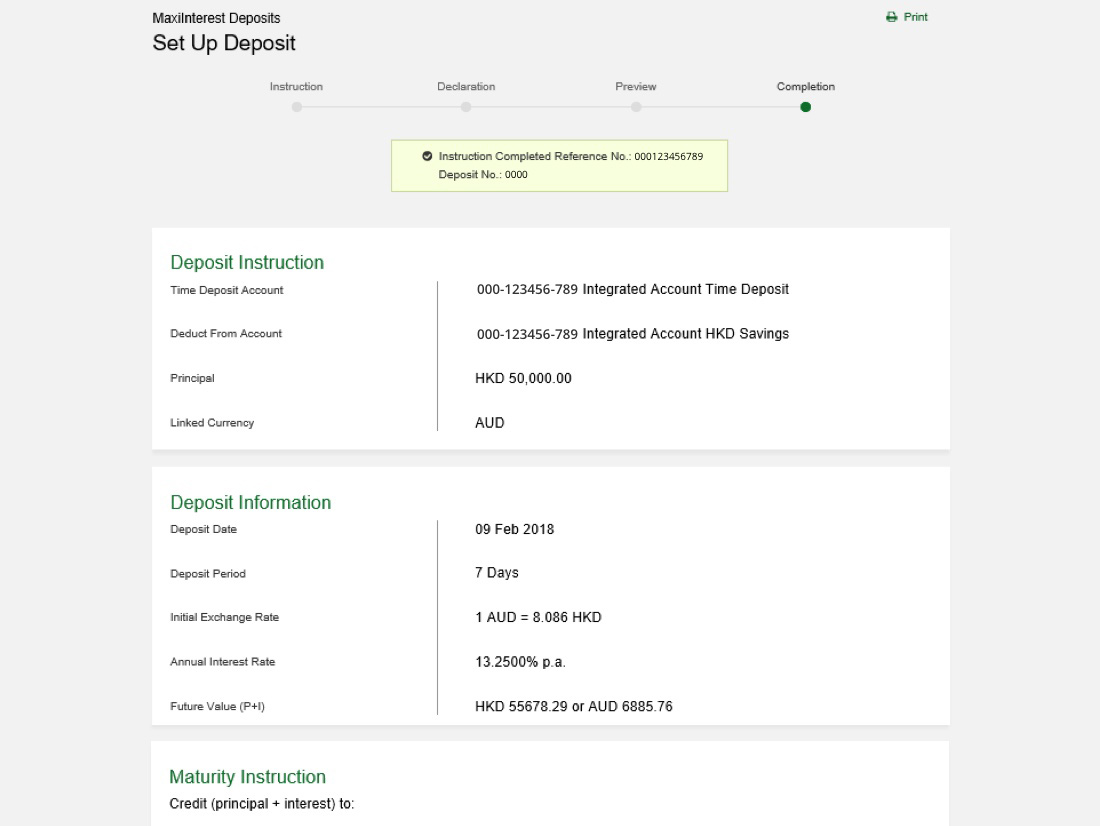Click the green Completion step dot
This screenshot has height=826, width=1100.
pyautogui.click(x=805, y=107)
